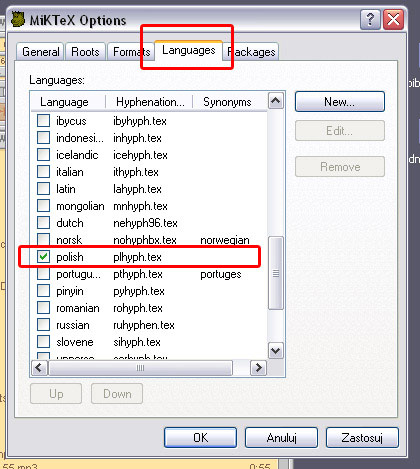Enable the dutch language checkbox
Image resolution: width=420 pixels, height=469 pixels.
[43, 222]
